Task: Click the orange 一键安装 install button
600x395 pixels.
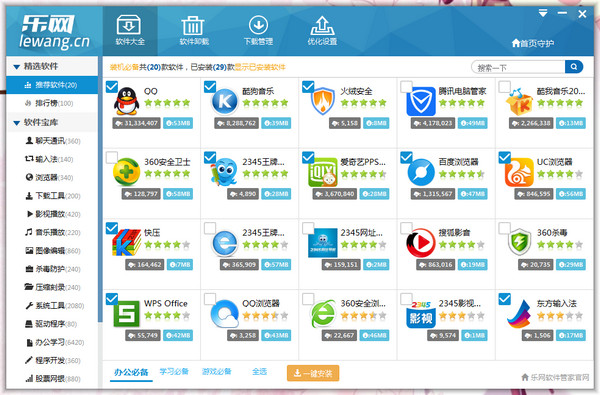Action: pyautogui.click(x=313, y=373)
